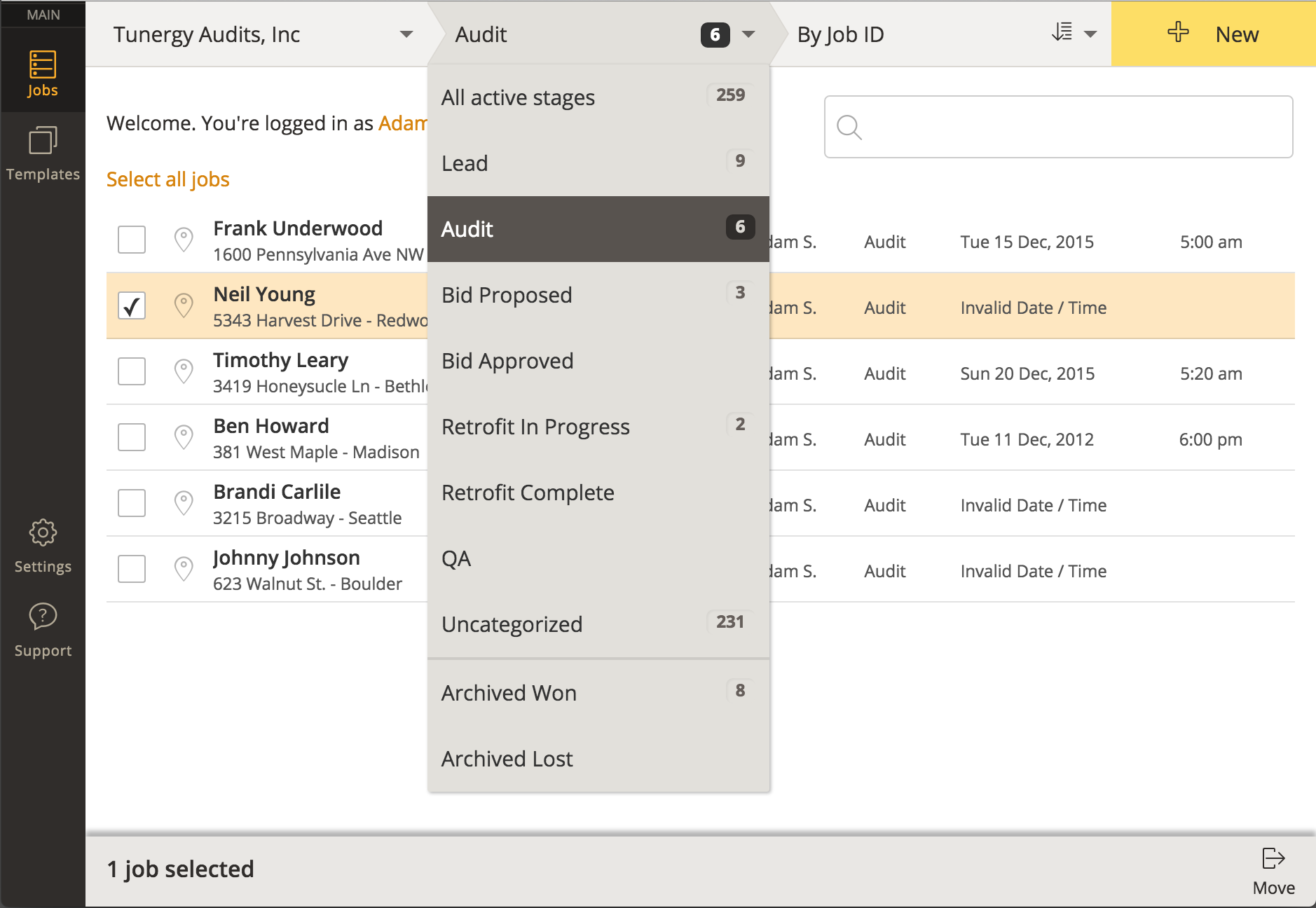Click 3215 Broadway - Seattle address
Viewport: 1316px width, 908px height.
coord(308,518)
